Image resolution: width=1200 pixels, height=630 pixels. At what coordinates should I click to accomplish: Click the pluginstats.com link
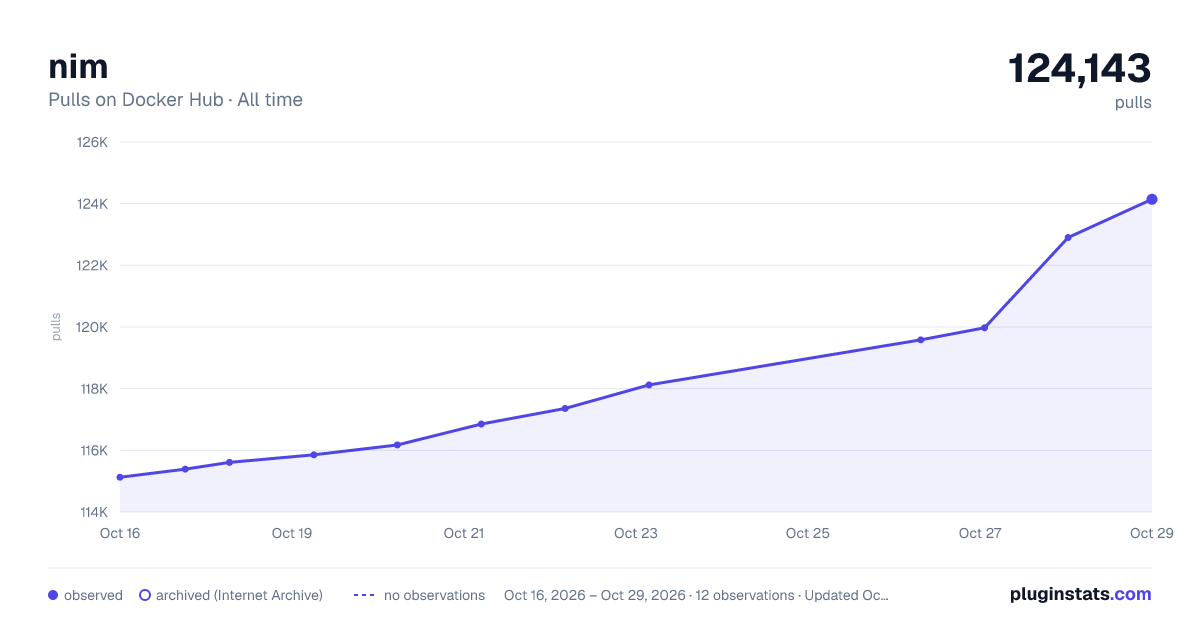(1080, 594)
